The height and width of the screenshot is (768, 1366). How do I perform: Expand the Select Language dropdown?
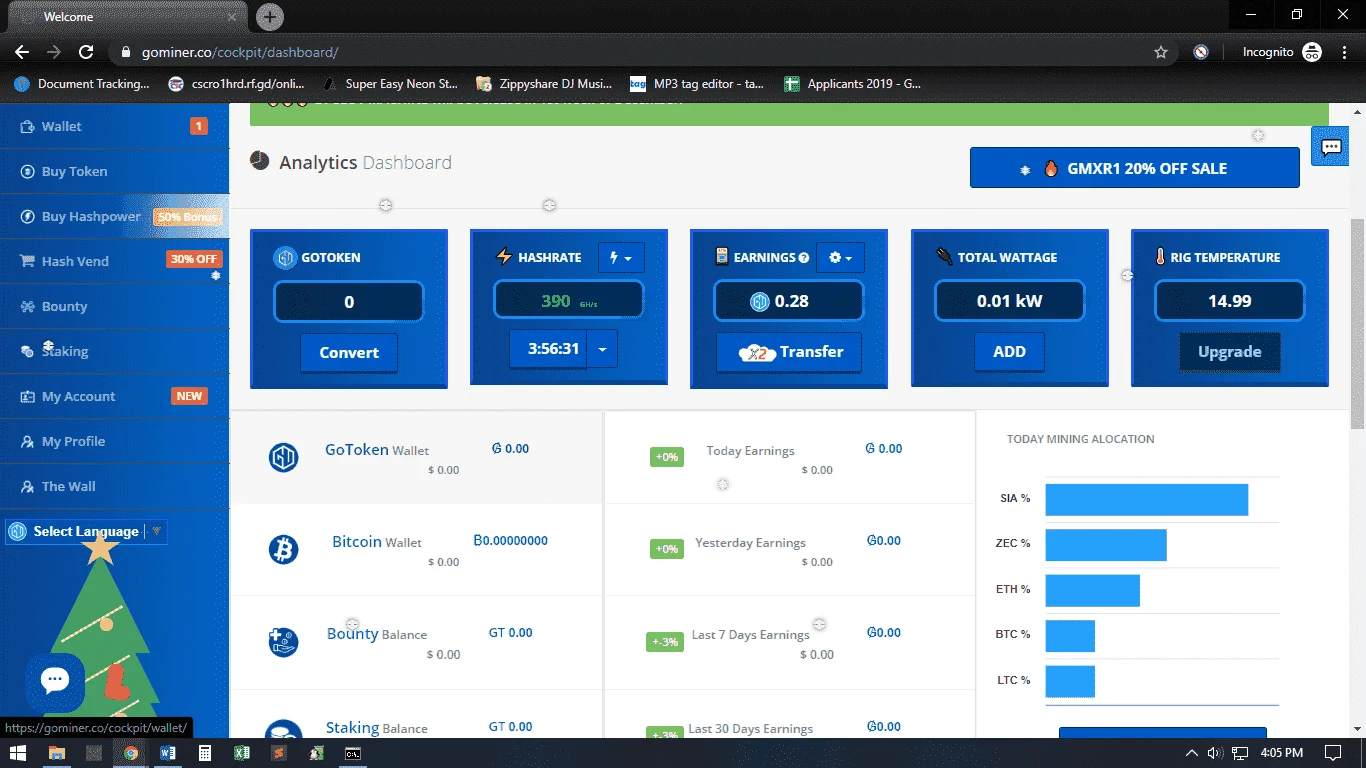[x=86, y=532]
